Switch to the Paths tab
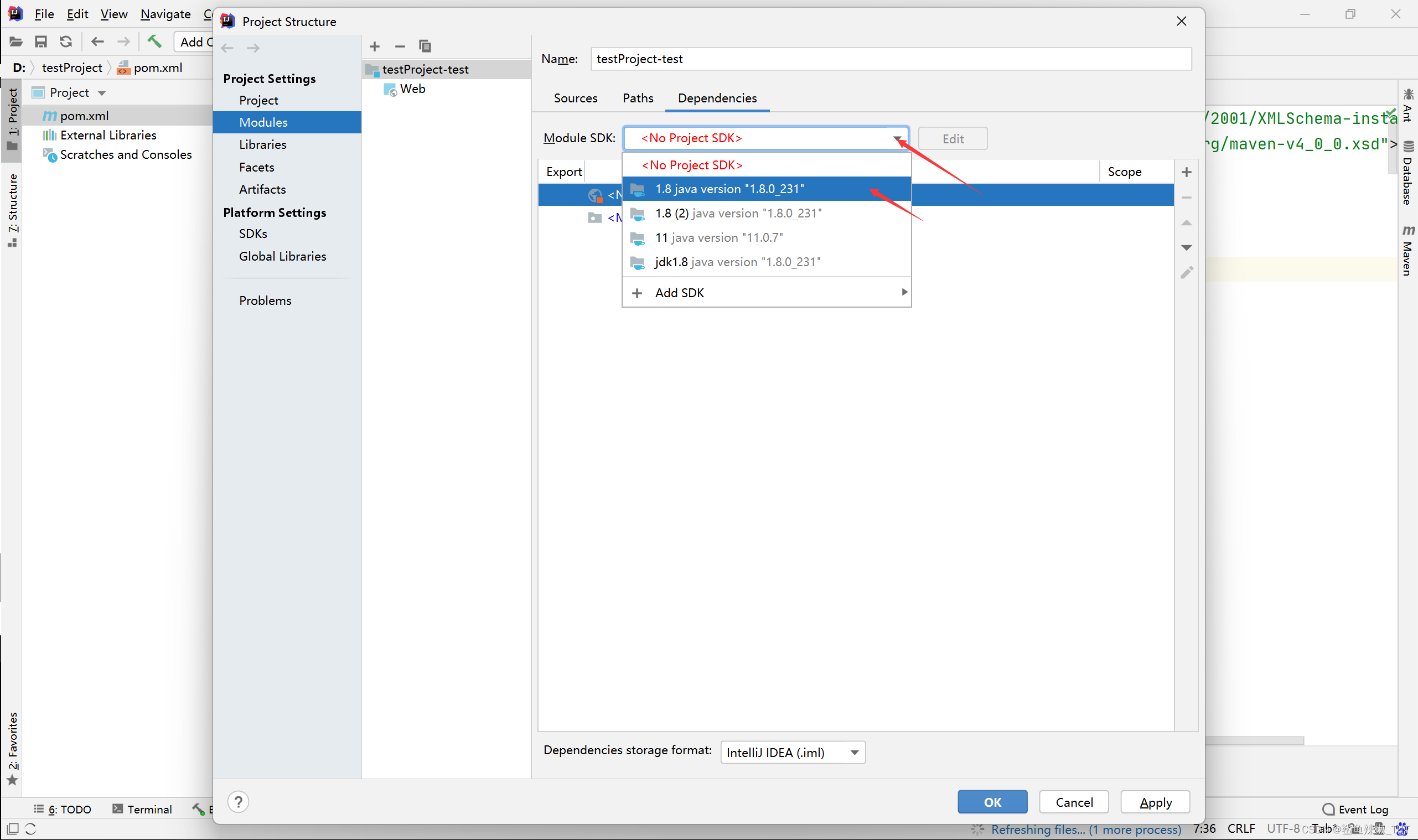 pos(638,97)
